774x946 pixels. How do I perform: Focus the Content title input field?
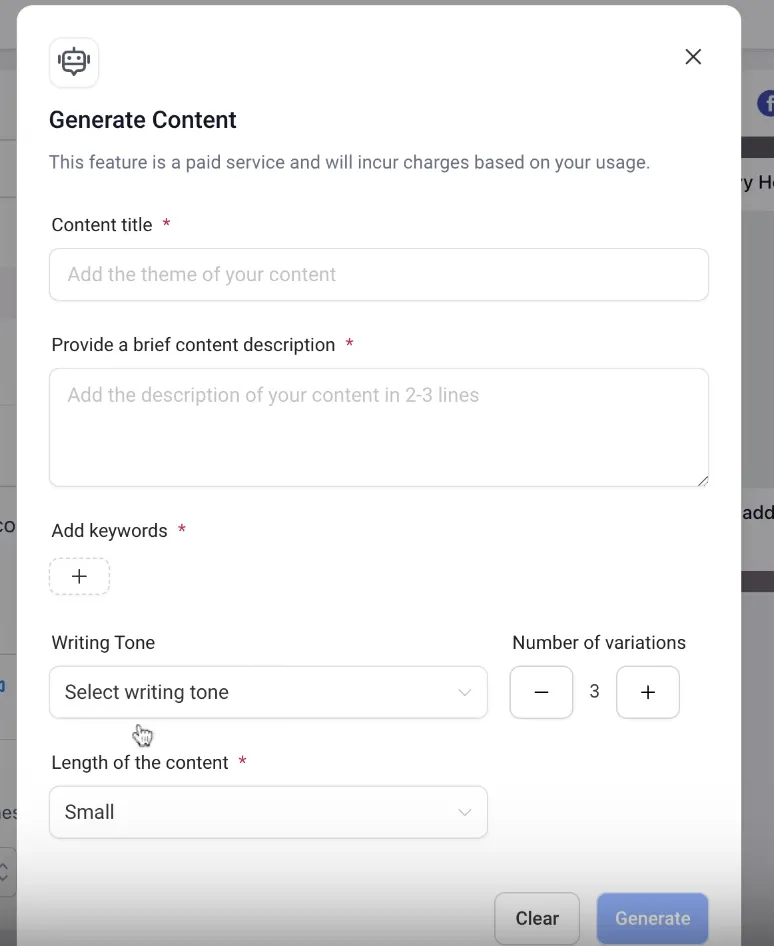pyautogui.click(x=379, y=275)
